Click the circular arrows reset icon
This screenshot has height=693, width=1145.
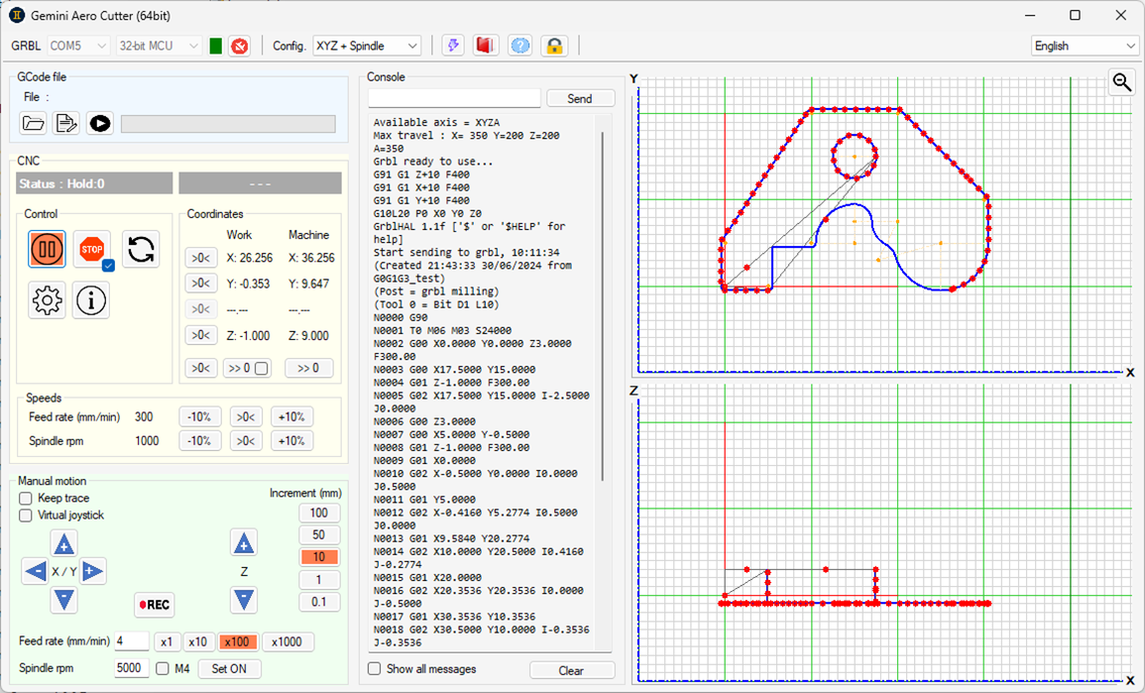tap(140, 248)
